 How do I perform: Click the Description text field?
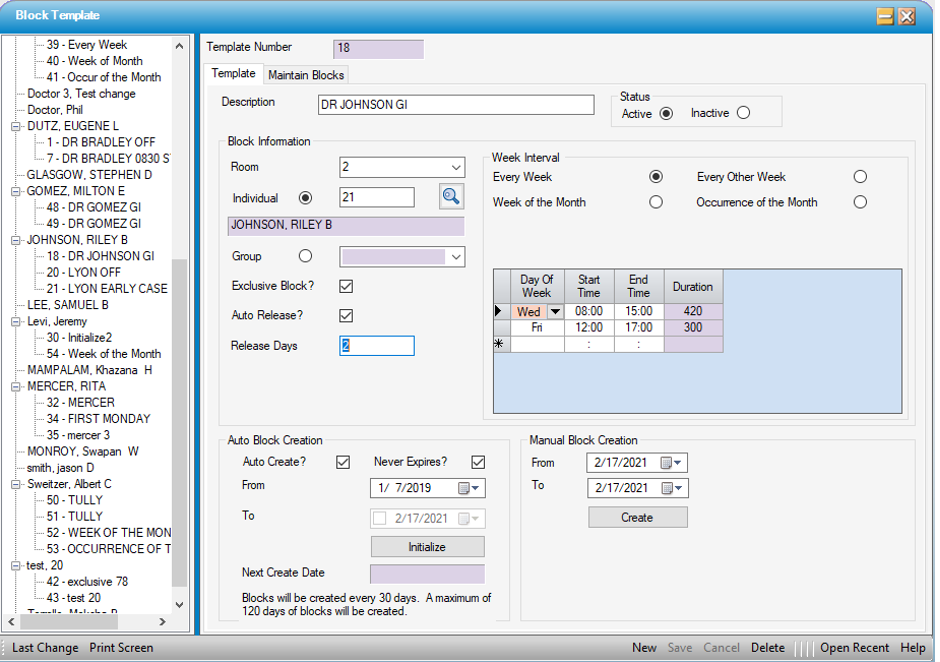tap(456, 105)
